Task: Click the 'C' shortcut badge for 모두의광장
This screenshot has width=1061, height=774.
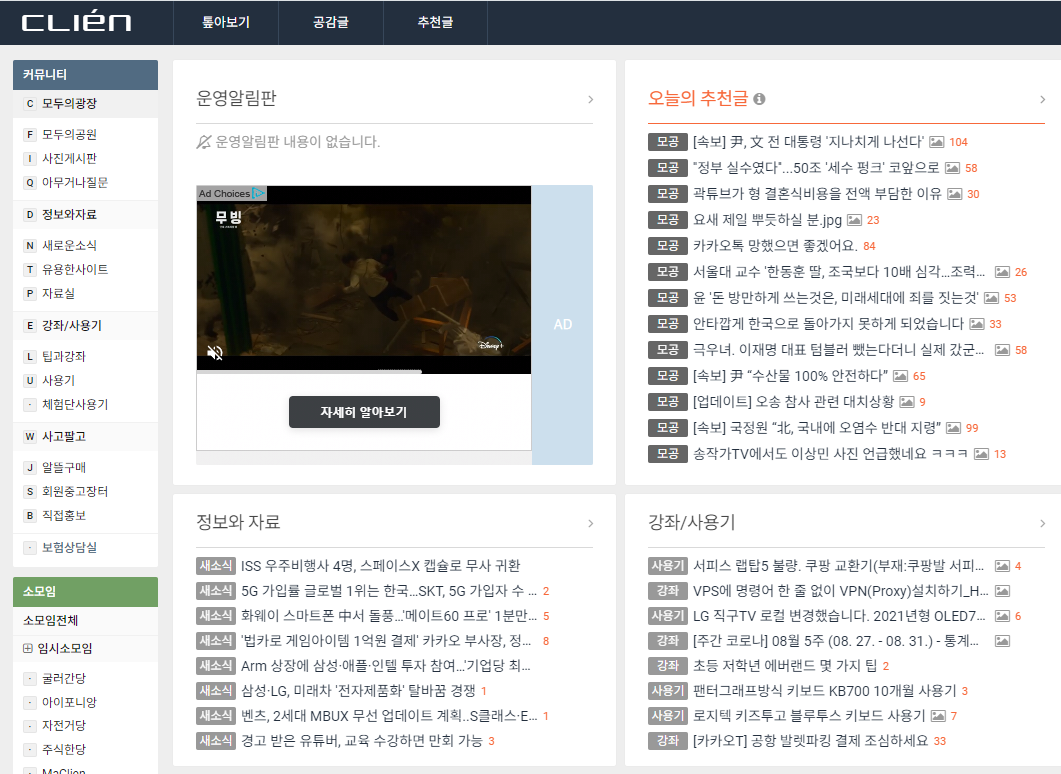Action: pos(30,104)
